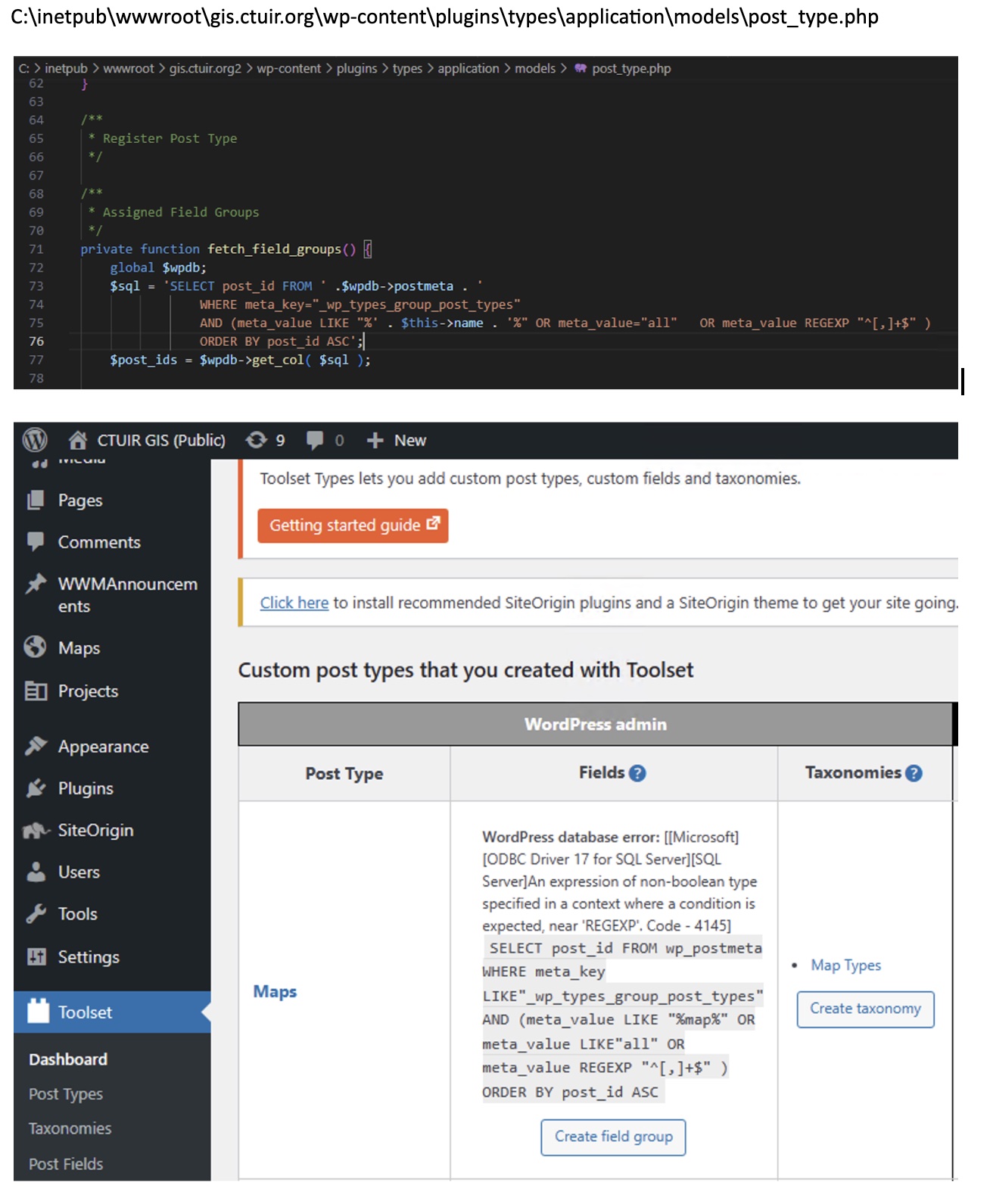Click the Pages sidebar icon
The image size is (990, 1204).
[x=36, y=500]
